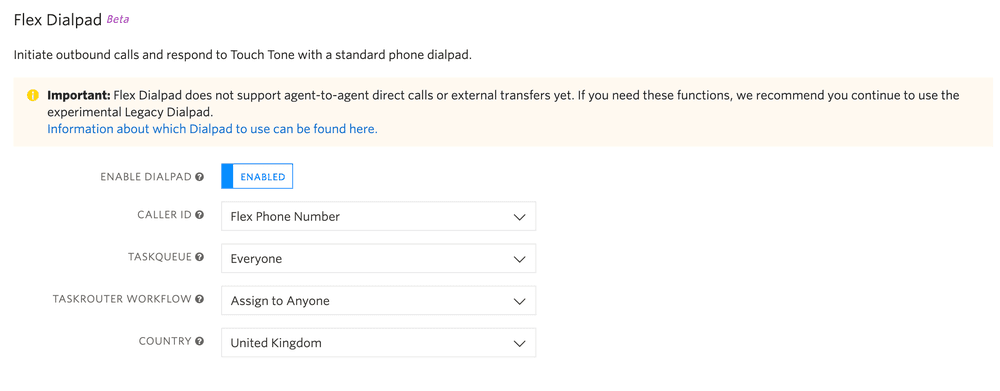Click help icon beside Caller ID label
The image size is (1000, 391).
click(200, 215)
